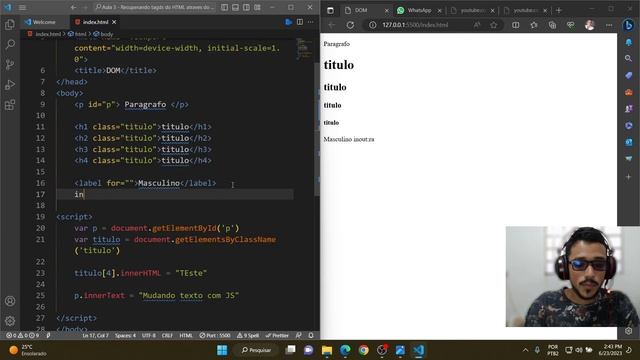Open Edge Browser essentials heart icon
640x360 pixels.
[570, 25]
